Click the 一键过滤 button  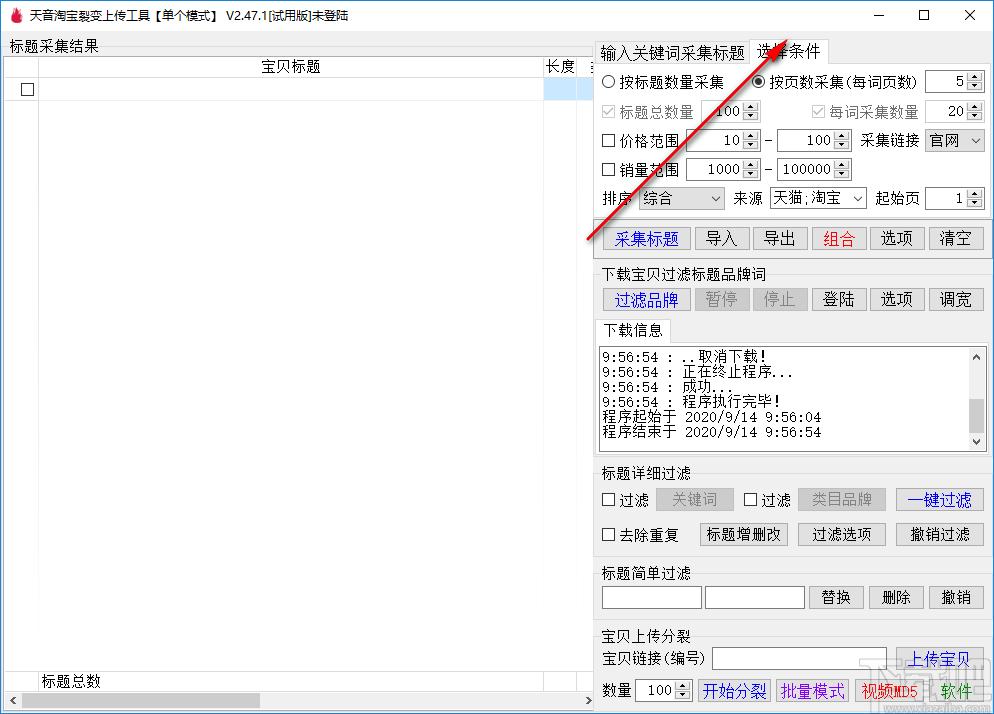(x=939, y=500)
